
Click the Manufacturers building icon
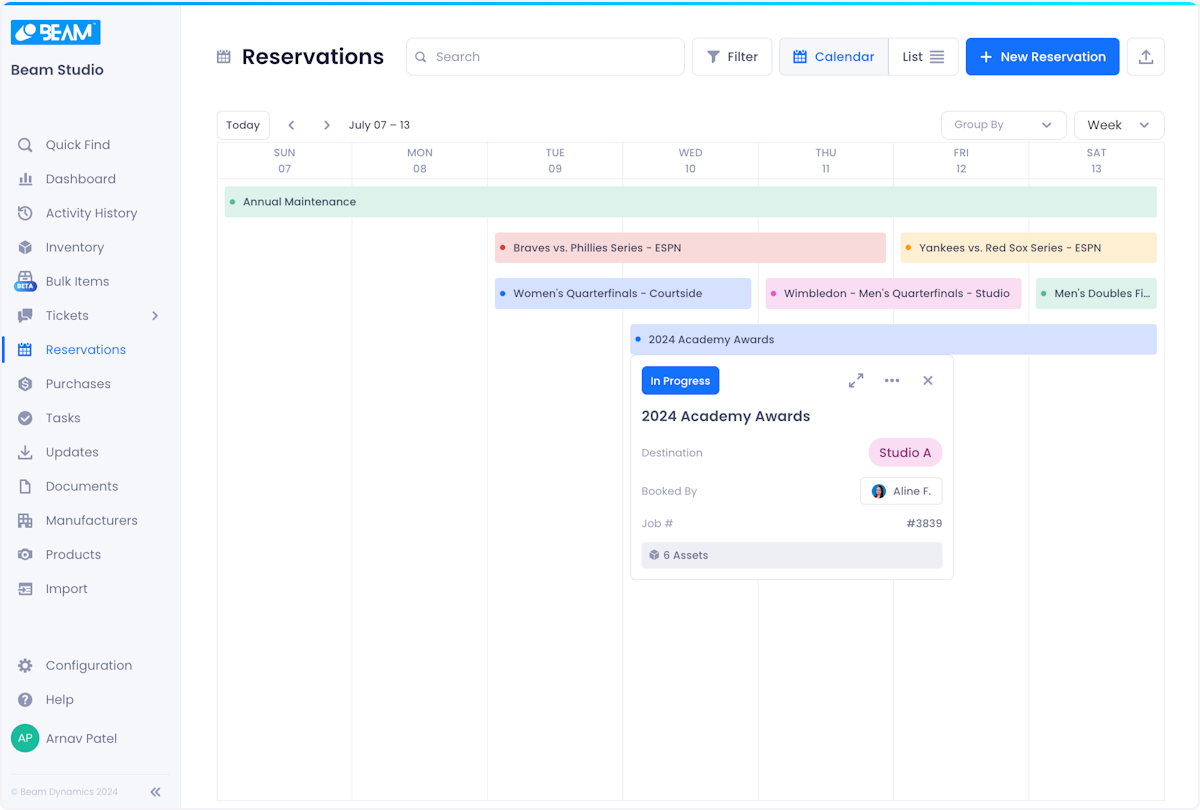tap(25, 520)
